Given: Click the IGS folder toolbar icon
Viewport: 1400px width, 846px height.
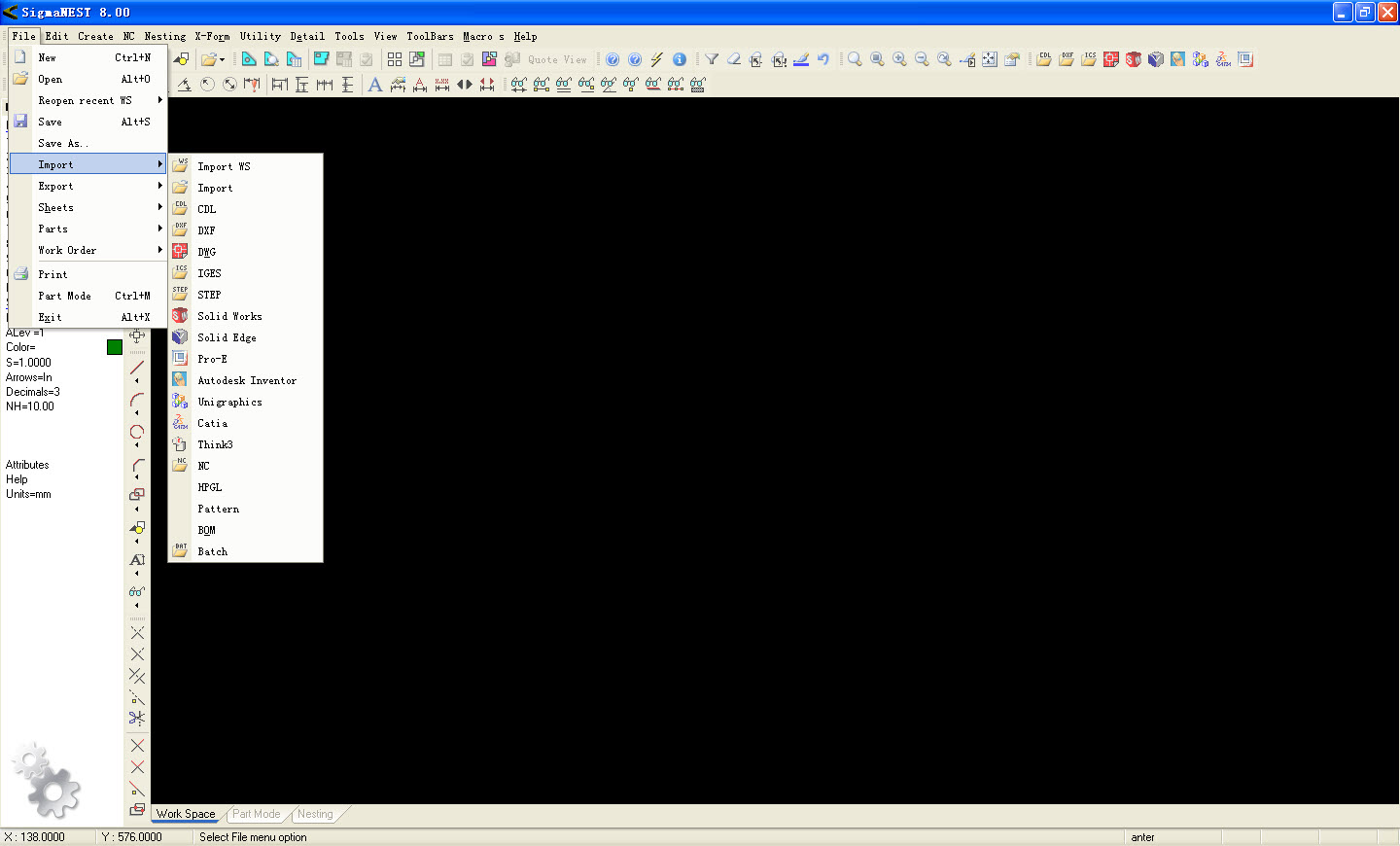Looking at the screenshot, I should pyautogui.click(x=1089, y=59).
